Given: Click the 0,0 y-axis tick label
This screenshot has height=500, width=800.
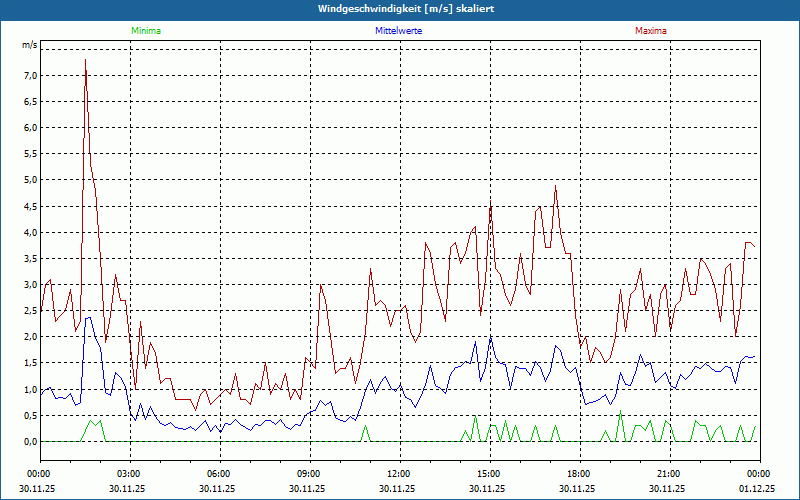Looking at the screenshot, I should click(x=30, y=441).
